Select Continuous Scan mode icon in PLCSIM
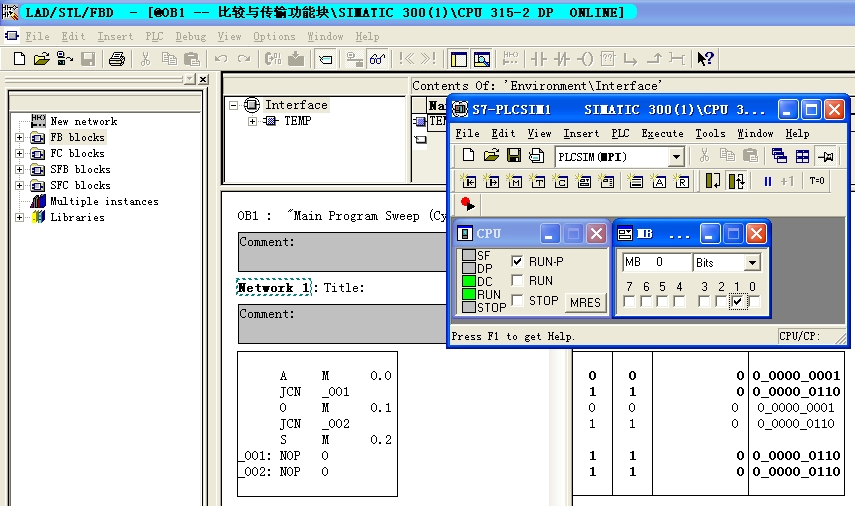The image size is (855, 506). (x=737, y=181)
